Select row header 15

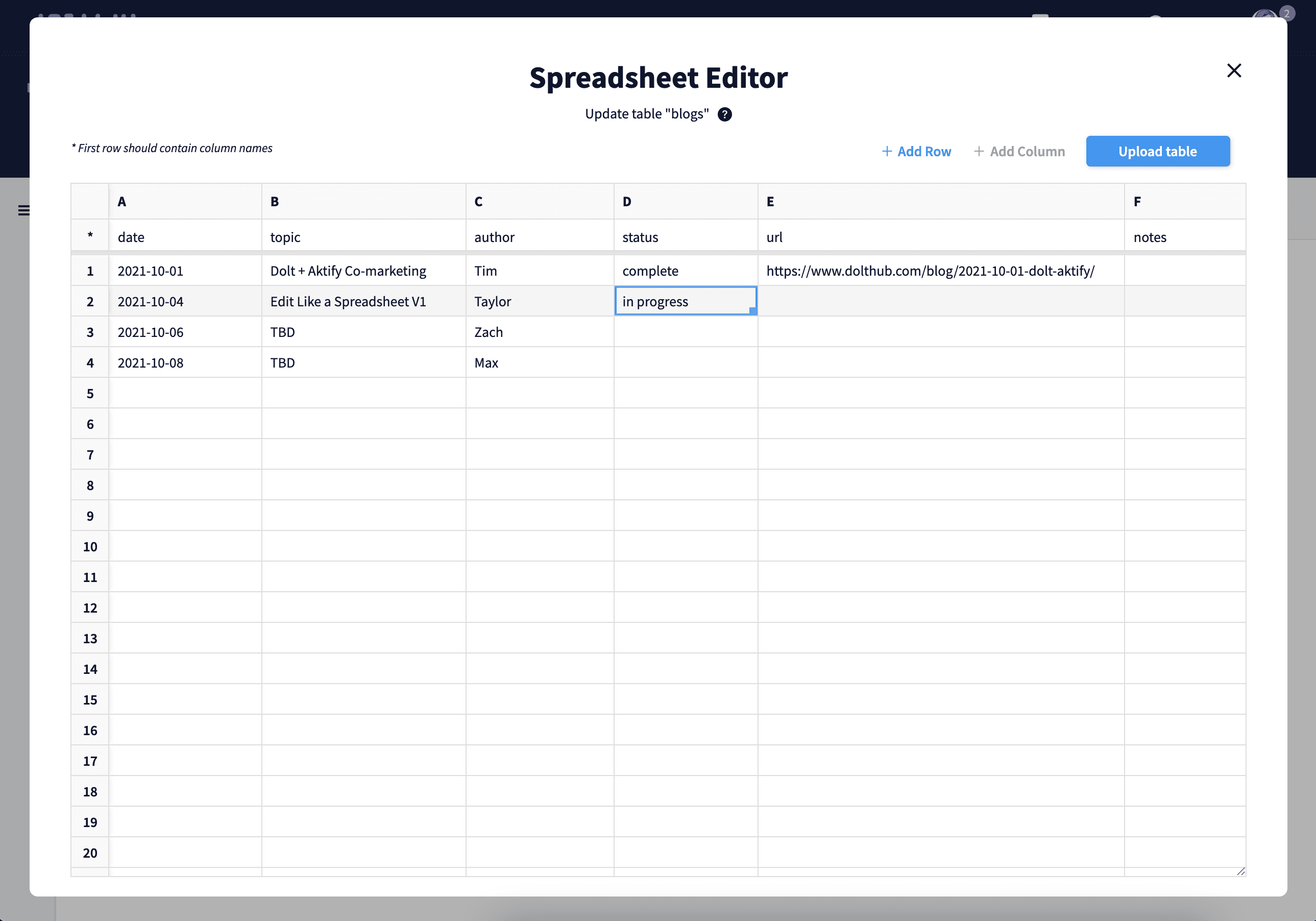[90, 699]
